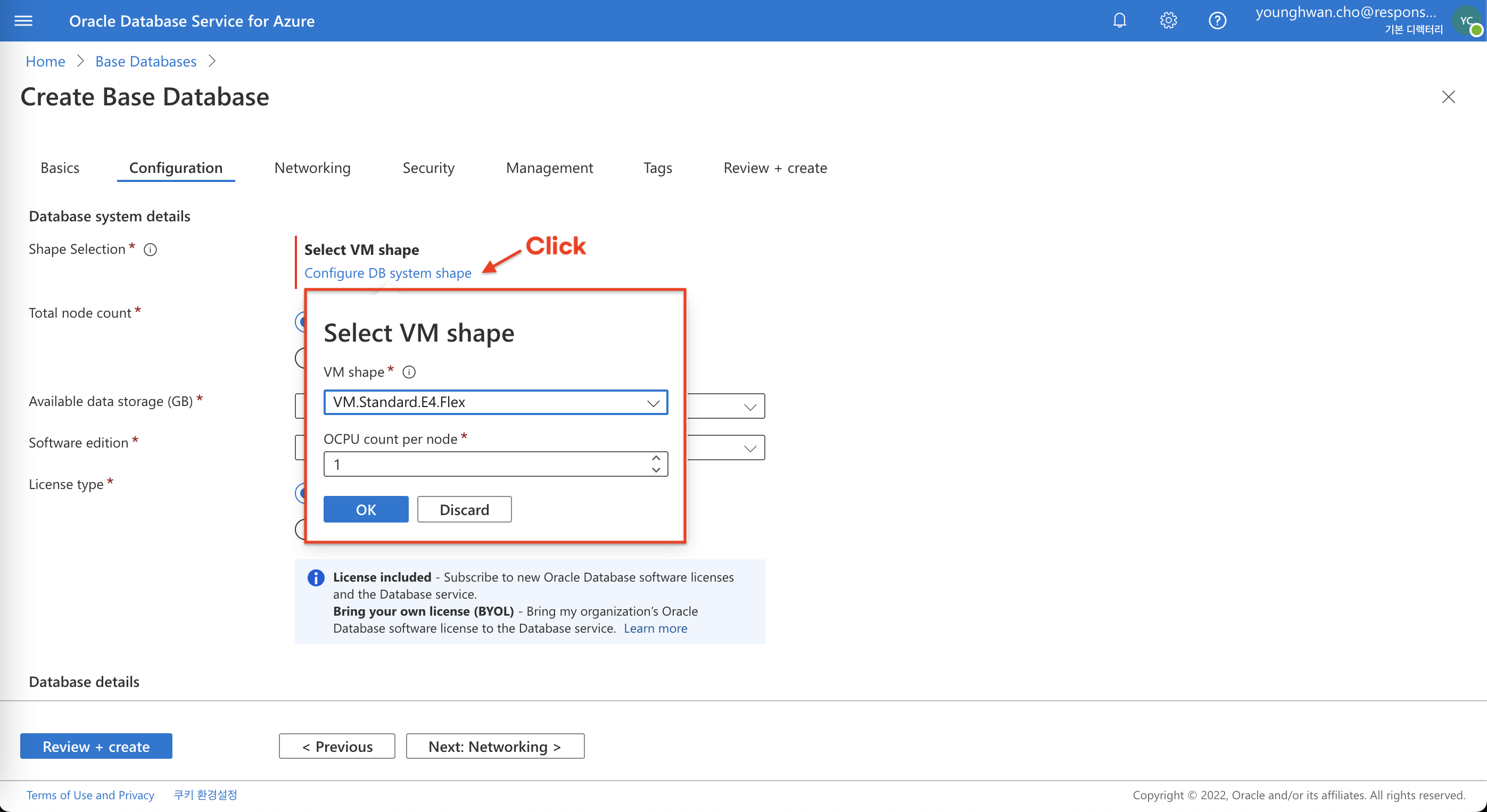The width and height of the screenshot is (1487, 812).
Task: Show Shape Selection info tooltip
Action: (x=150, y=250)
